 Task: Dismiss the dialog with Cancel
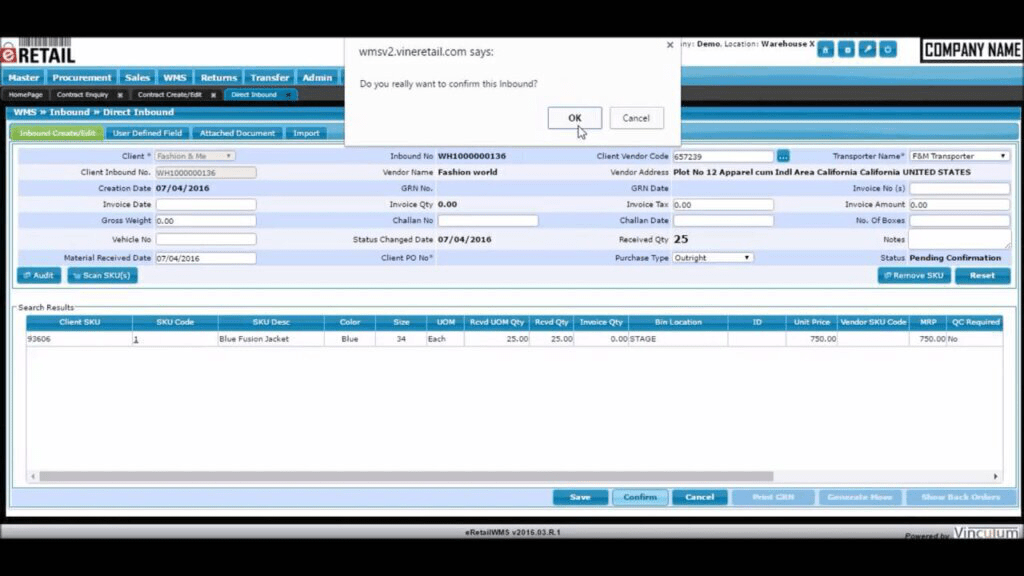[x=636, y=118]
